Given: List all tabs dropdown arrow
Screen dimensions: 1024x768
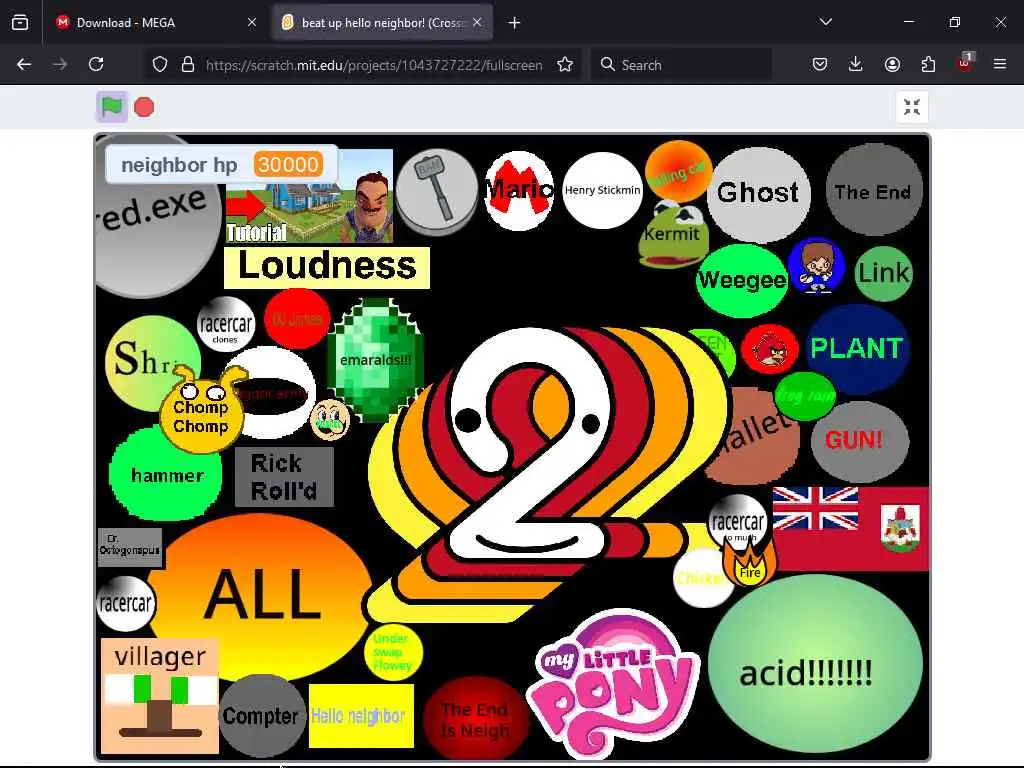Looking at the screenshot, I should click(x=825, y=22).
